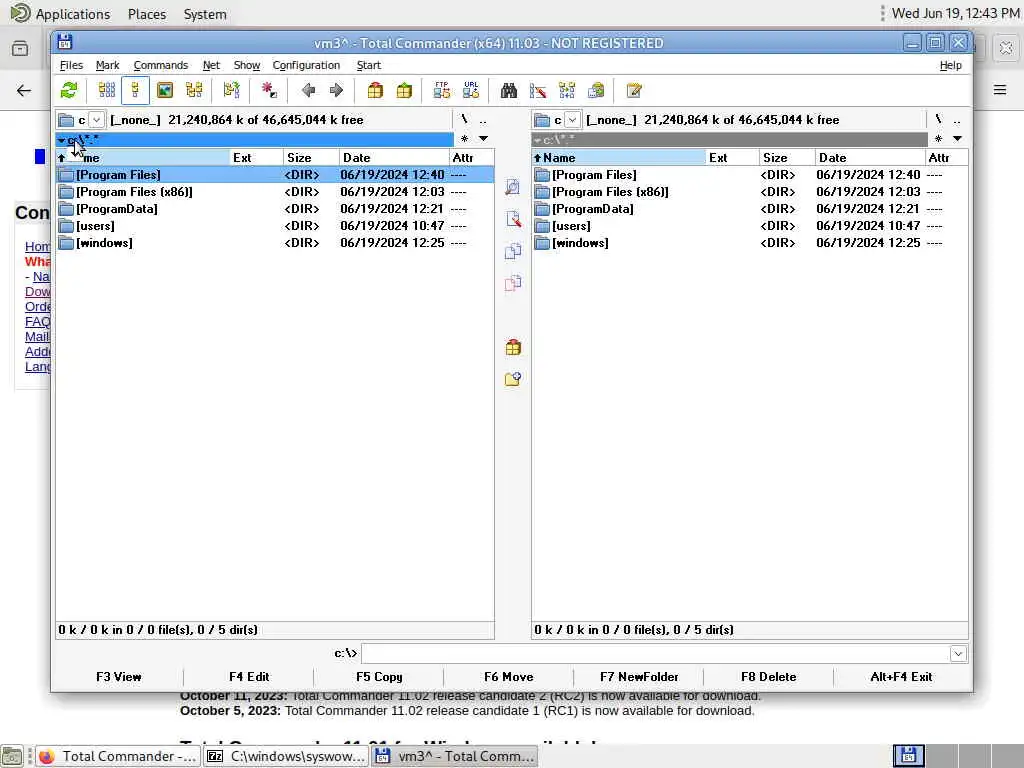
Task: Open the Places menu in top panel
Action: click(x=147, y=14)
